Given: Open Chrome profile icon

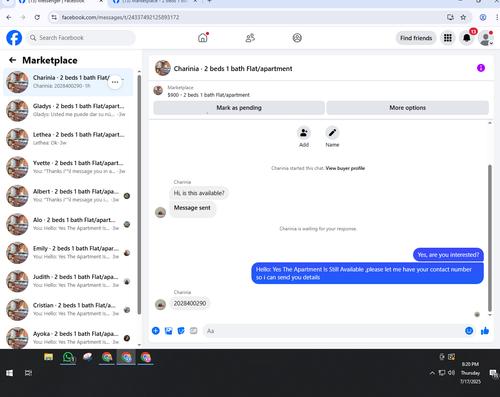Looking at the screenshot, I should pos(483,17).
